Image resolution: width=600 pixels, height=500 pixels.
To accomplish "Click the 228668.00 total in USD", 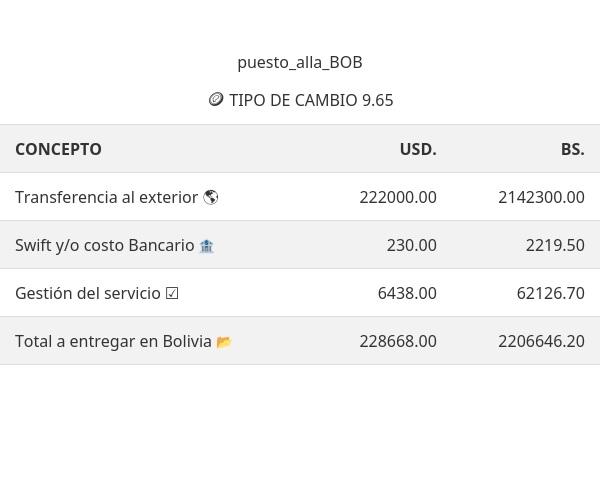I will (x=398, y=341).
